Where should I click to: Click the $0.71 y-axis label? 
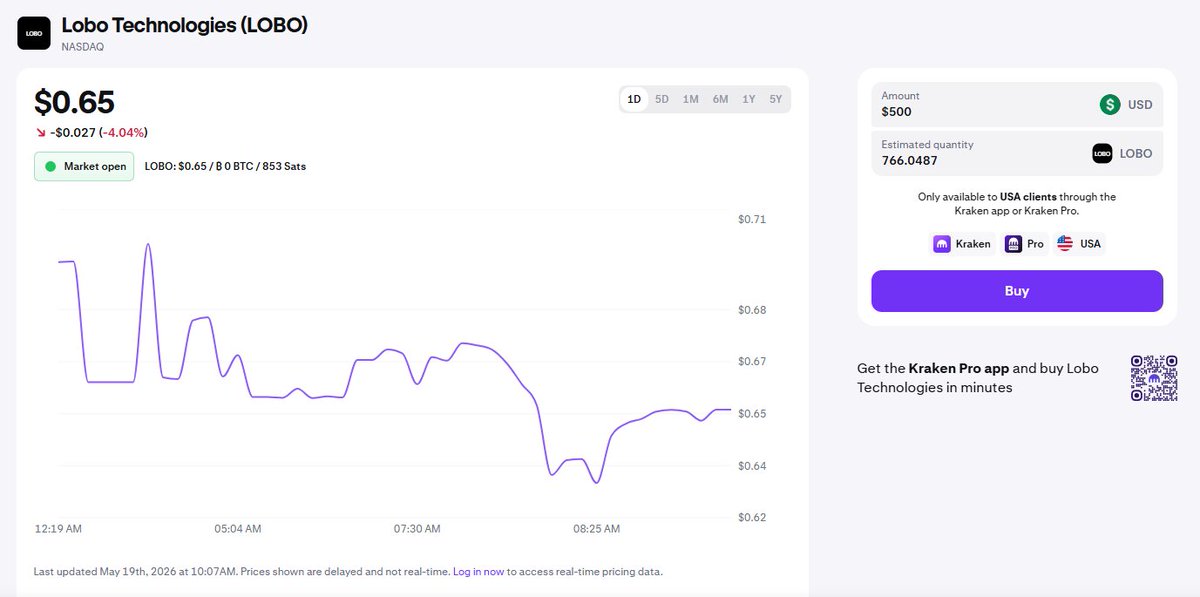click(x=752, y=219)
